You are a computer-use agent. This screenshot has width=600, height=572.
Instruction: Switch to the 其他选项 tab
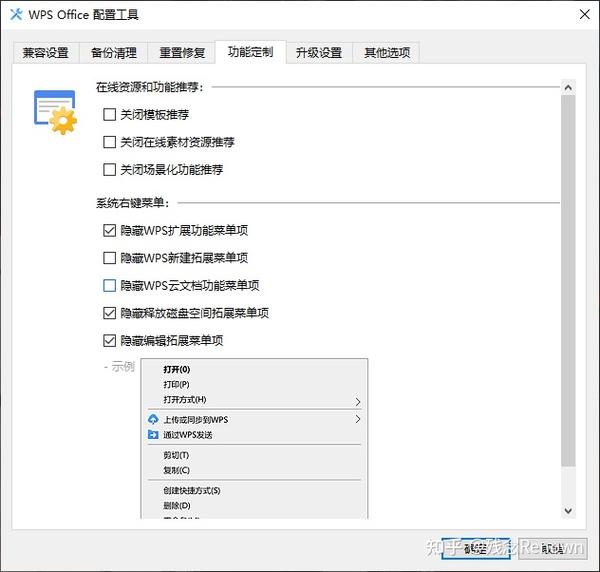pyautogui.click(x=386, y=52)
